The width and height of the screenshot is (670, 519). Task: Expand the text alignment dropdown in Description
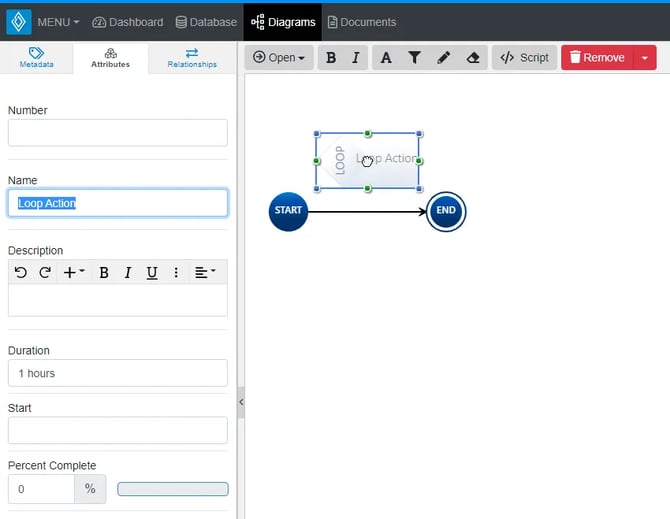click(205, 273)
